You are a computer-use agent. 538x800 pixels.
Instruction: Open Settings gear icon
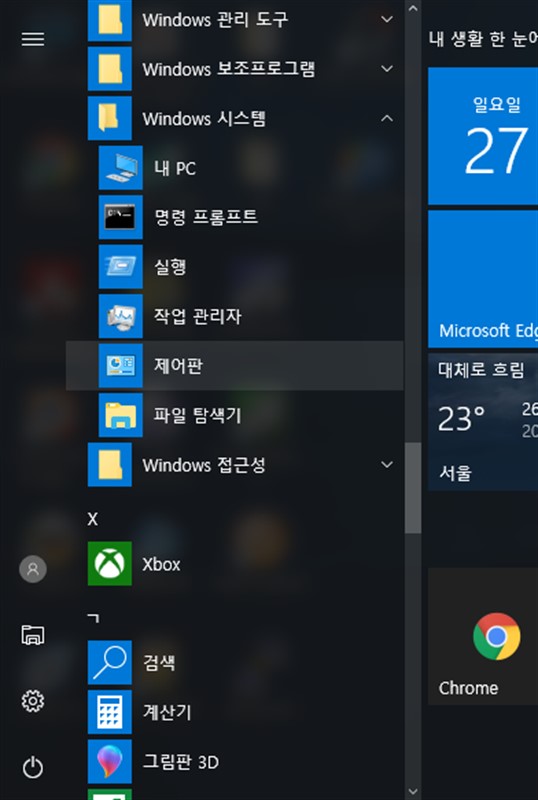tap(33, 701)
